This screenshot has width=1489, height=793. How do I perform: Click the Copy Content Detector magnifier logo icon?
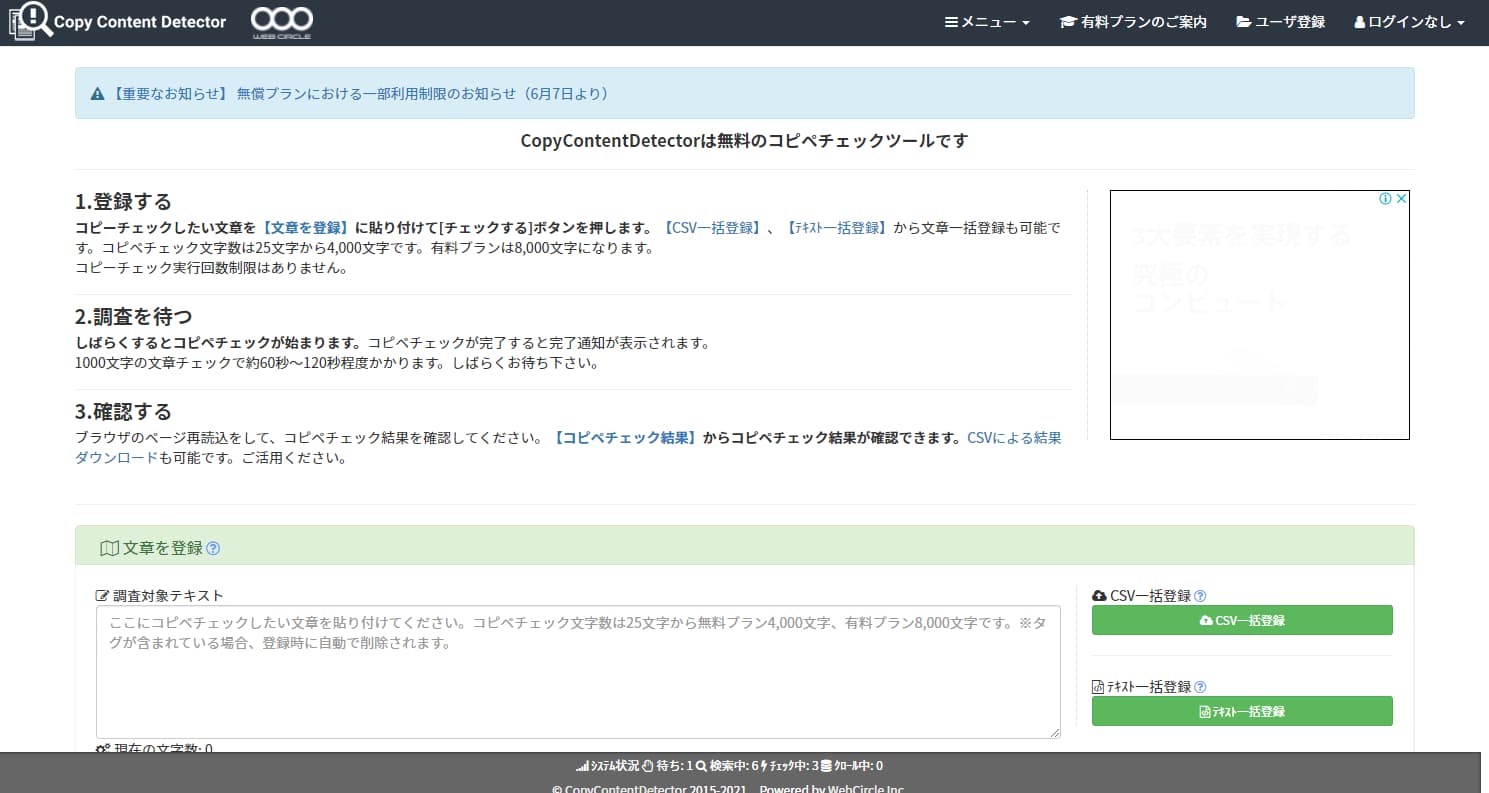point(30,20)
